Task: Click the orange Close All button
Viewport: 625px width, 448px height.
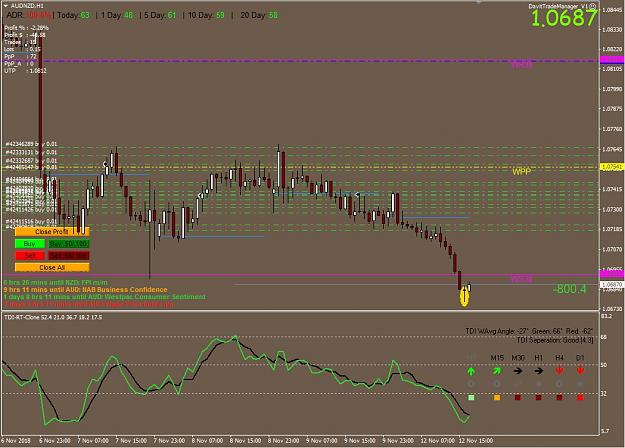Action: tap(52, 267)
